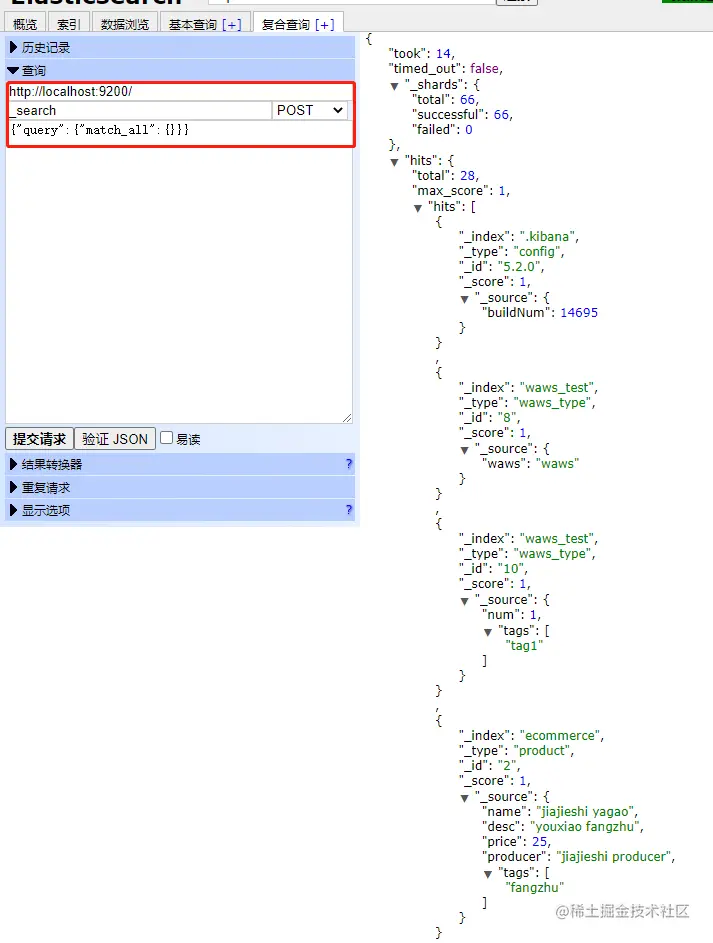Screen dimensions: 713x943
Task: Click the _search path input
Action: (140, 111)
